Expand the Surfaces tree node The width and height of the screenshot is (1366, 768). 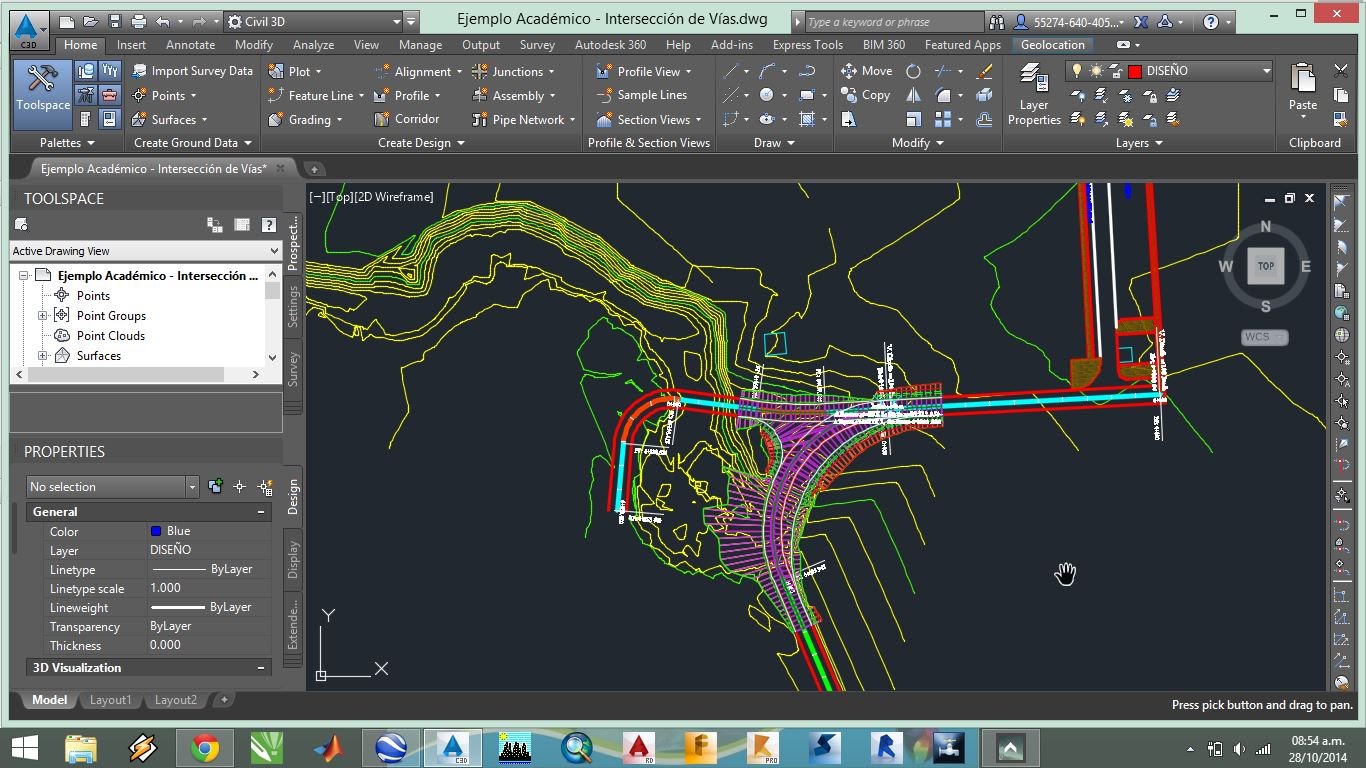43,356
